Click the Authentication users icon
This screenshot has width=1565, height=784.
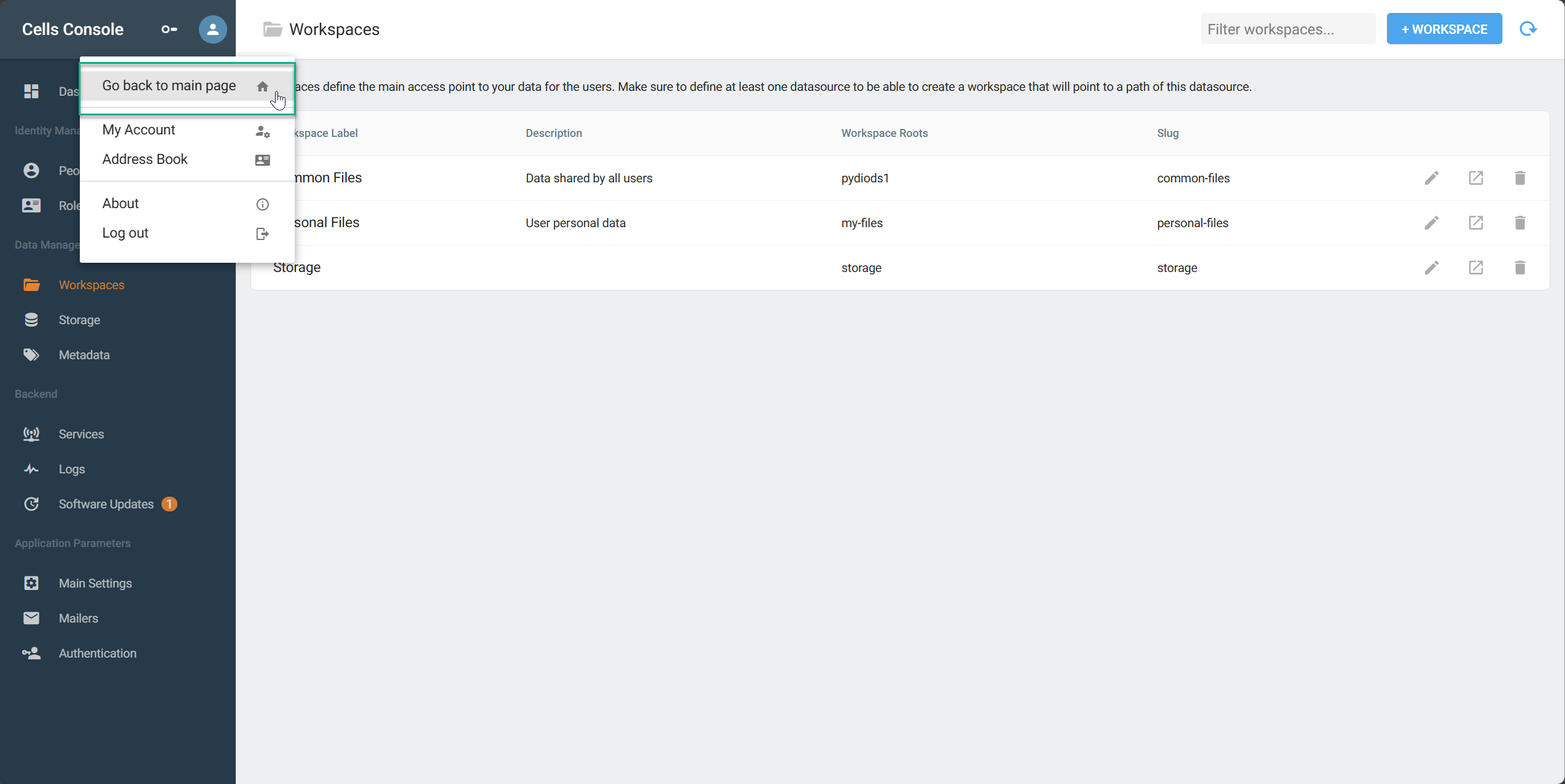[x=31, y=653]
